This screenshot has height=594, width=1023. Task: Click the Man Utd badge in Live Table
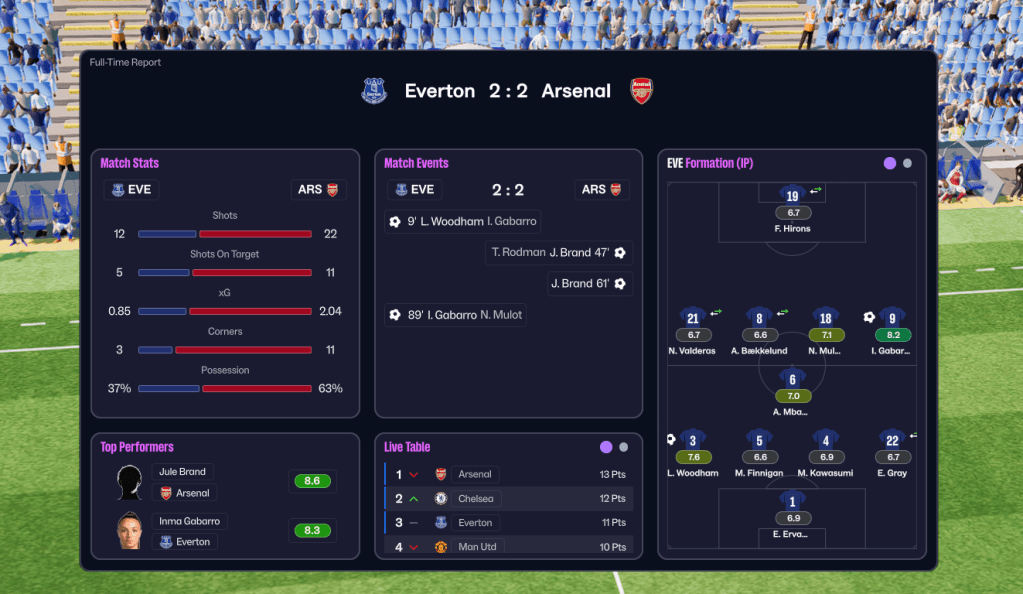(441, 547)
